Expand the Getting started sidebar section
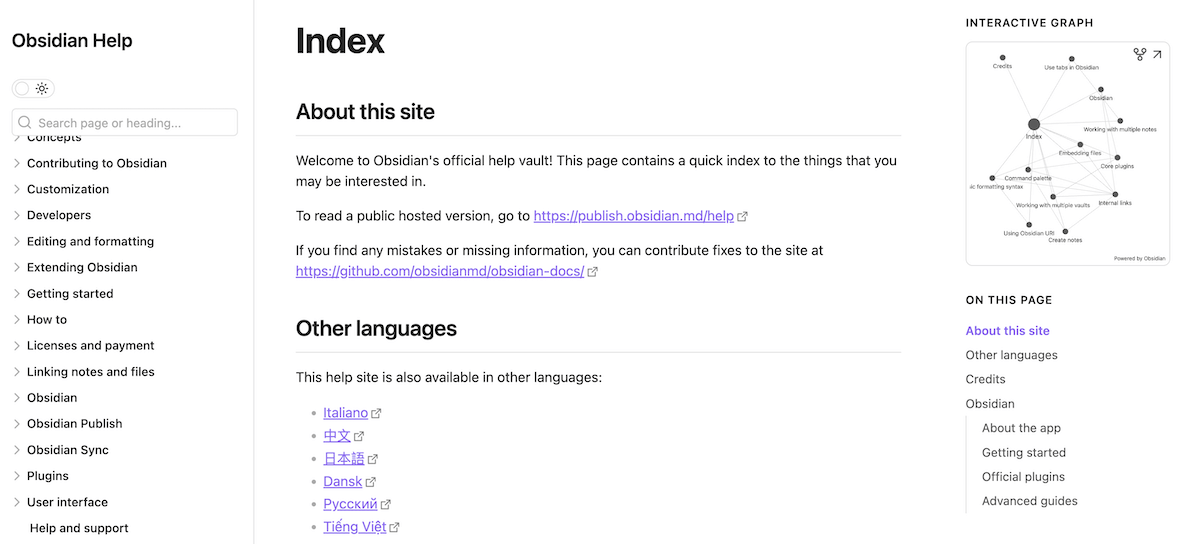 (x=17, y=294)
